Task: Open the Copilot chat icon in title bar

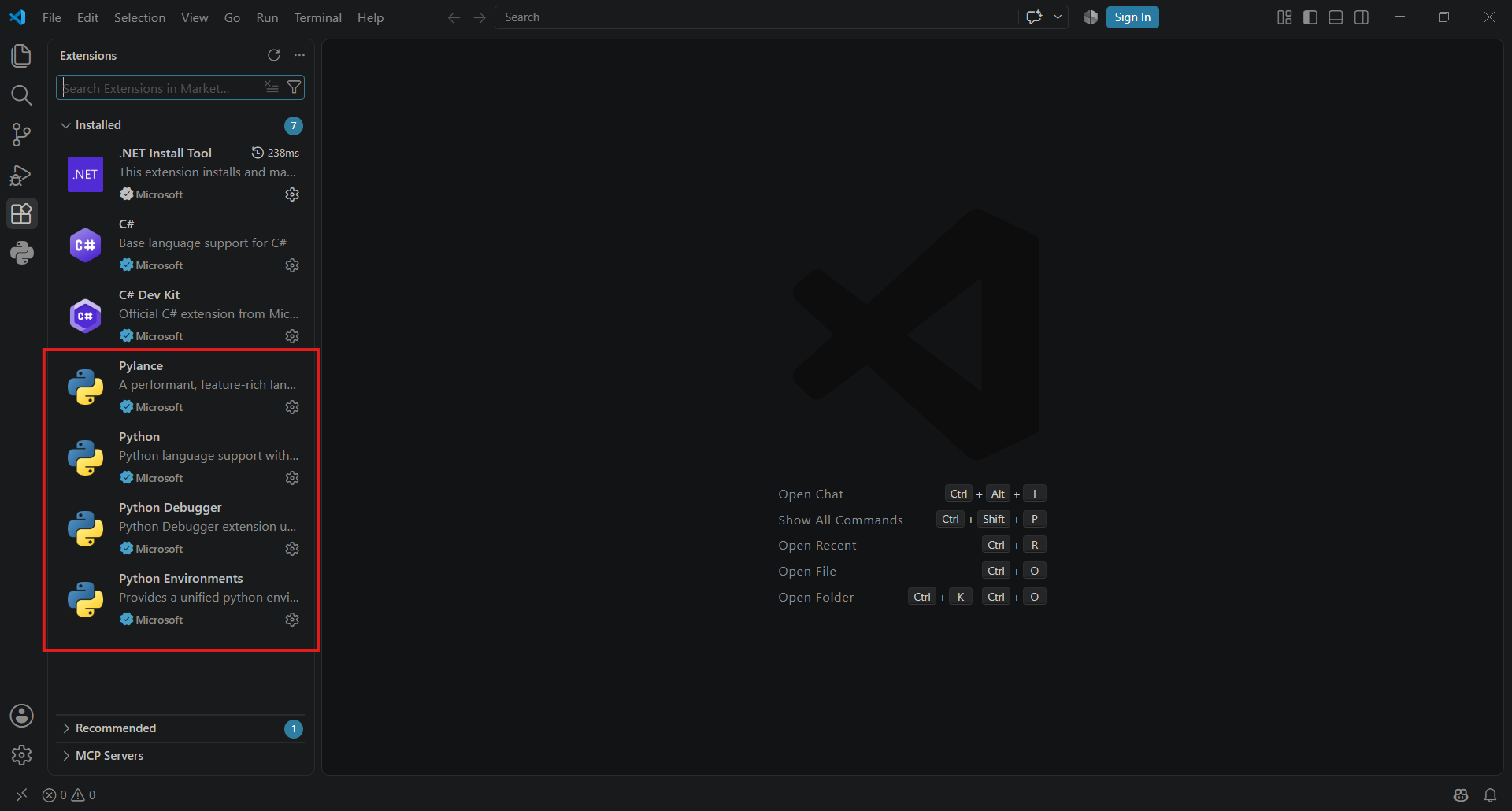Action: pos(1034,17)
